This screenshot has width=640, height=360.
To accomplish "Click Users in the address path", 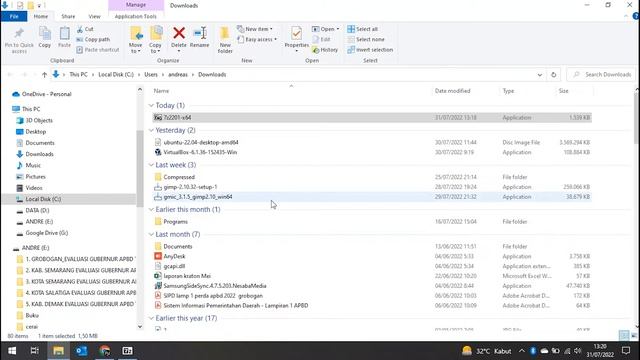I will (x=151, y=75).
